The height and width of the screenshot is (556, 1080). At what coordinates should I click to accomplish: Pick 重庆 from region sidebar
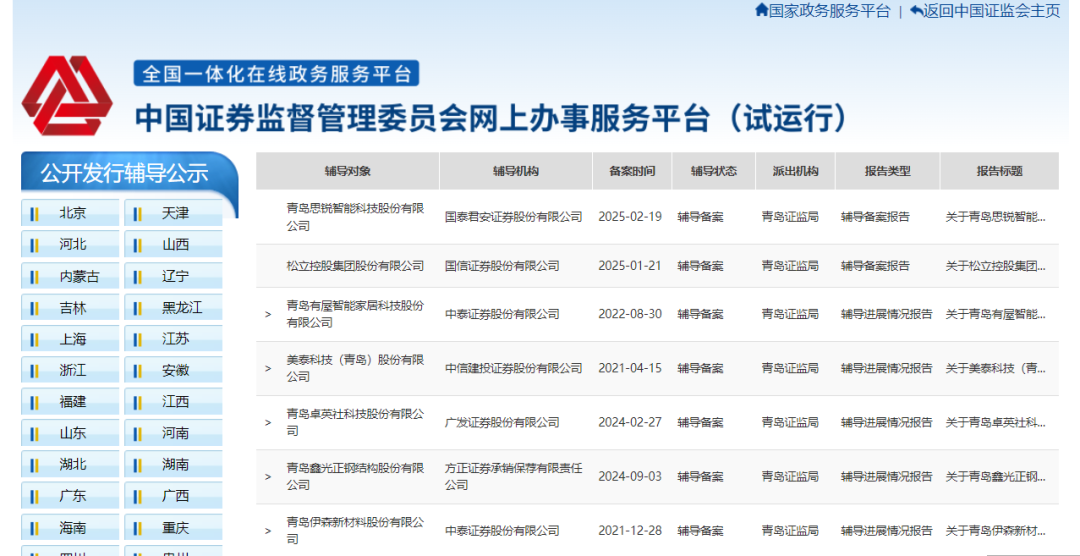click(x=174, y=528)
